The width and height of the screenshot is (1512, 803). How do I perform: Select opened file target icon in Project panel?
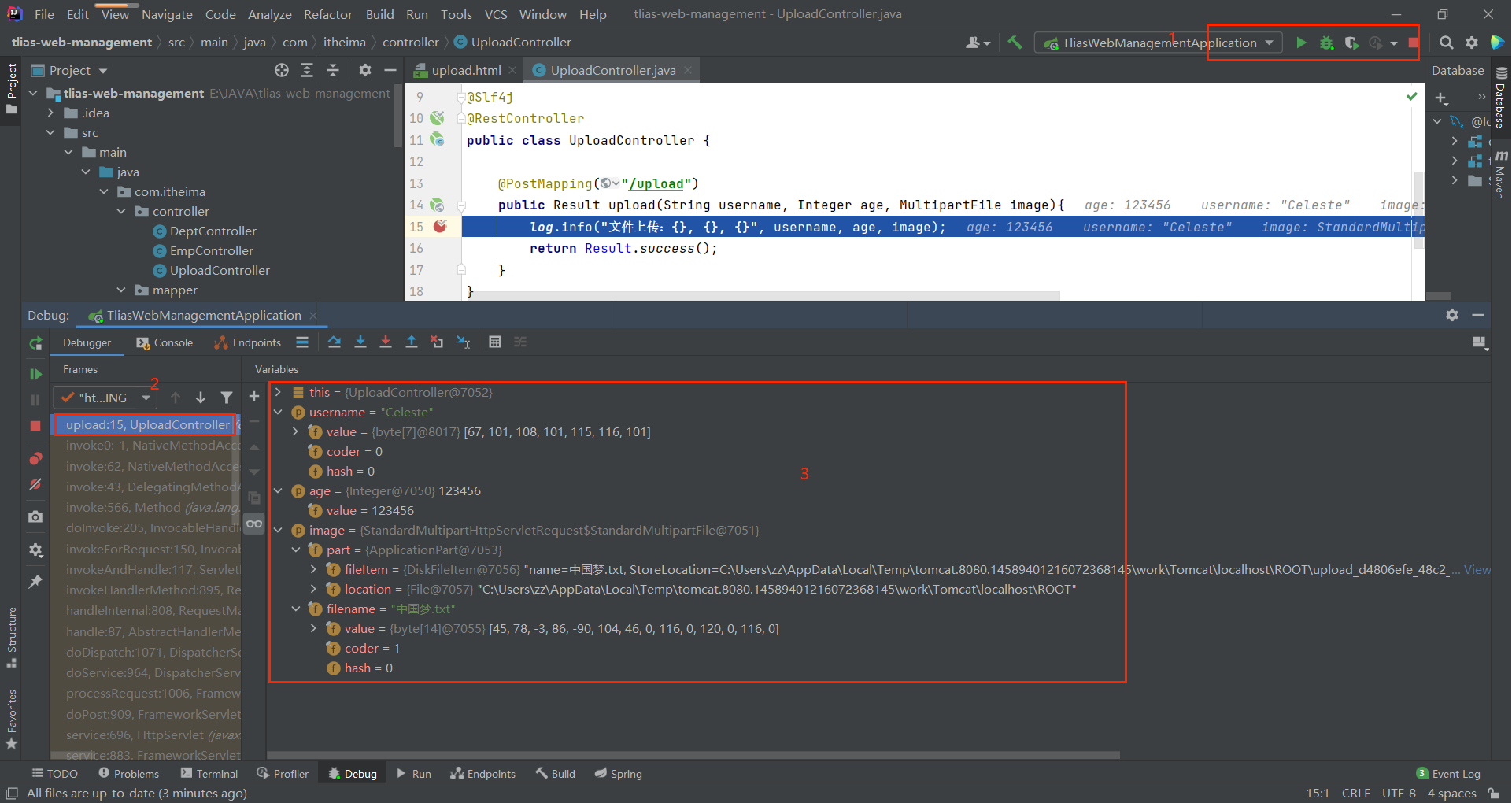282,70
